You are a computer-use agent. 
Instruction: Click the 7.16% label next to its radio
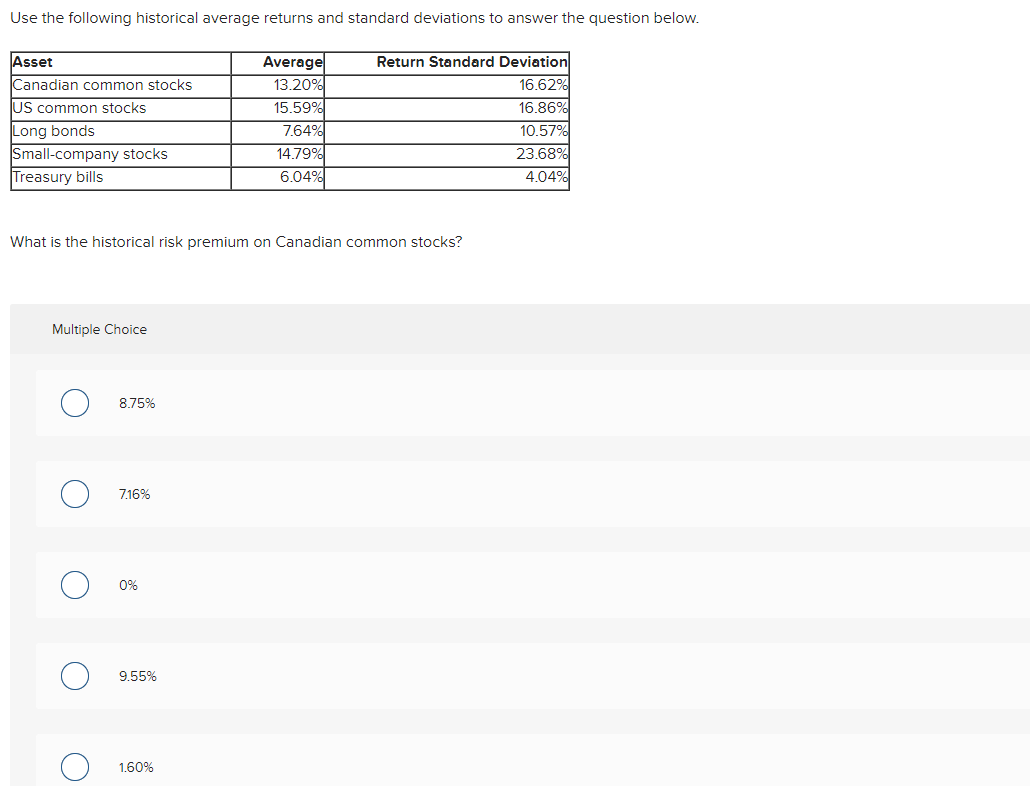point(133,494)
